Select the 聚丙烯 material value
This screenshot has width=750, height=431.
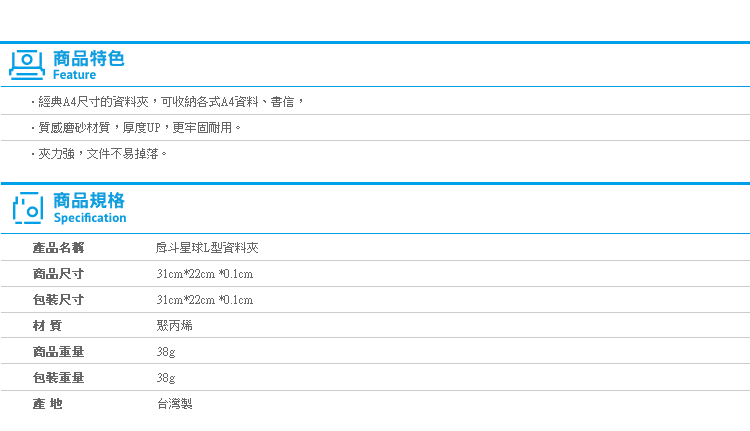[x=175, y=326]
